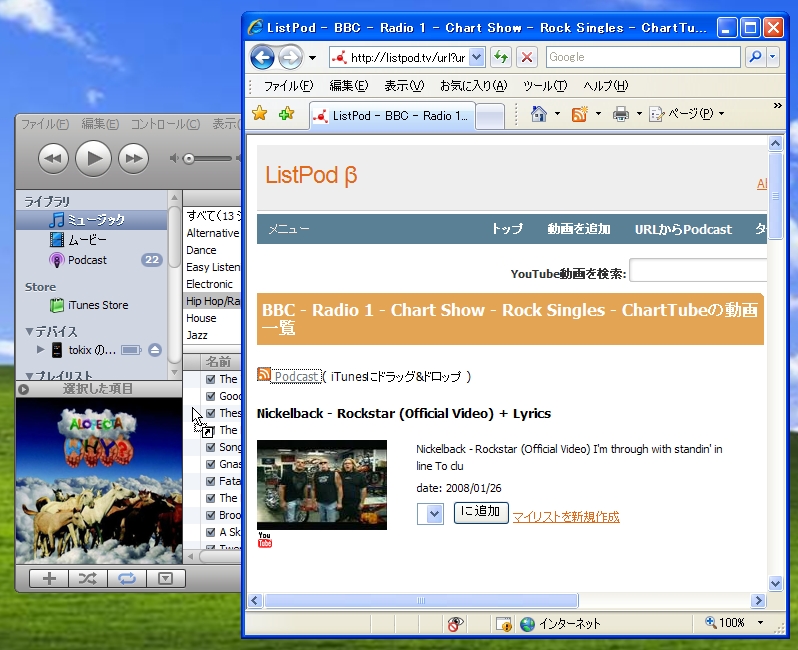The height and width of the screenshot is (650, 798).
Task: Click the iTunes next track button
Action: pos(133,158)
